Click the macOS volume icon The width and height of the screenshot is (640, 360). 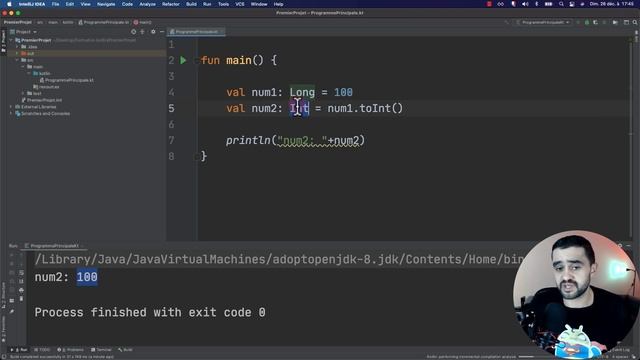pyautogui.click(x=525, y=4)
